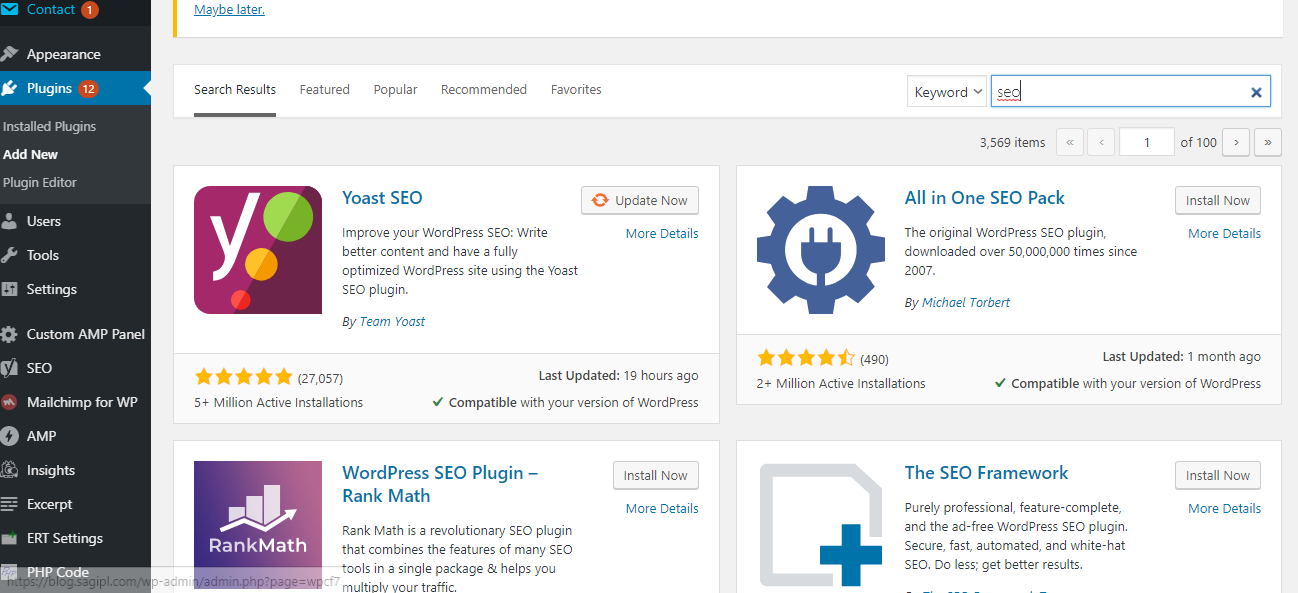Switch to the Popular tab
Image resolution: width=1298 pixels, height=593 pixels.
pos(395,89)
